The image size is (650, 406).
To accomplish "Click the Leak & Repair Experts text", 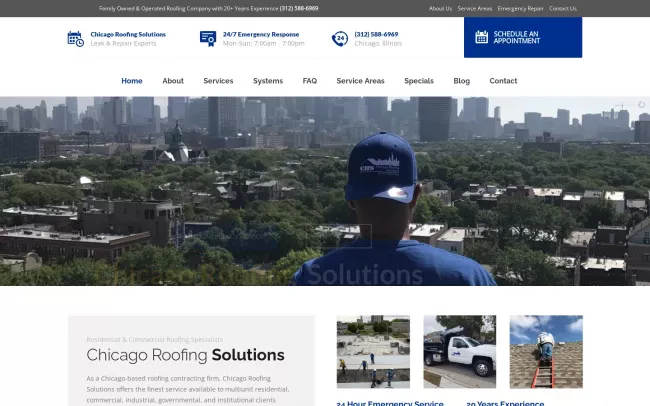I will pyautogui.click(x=124, y=43).
